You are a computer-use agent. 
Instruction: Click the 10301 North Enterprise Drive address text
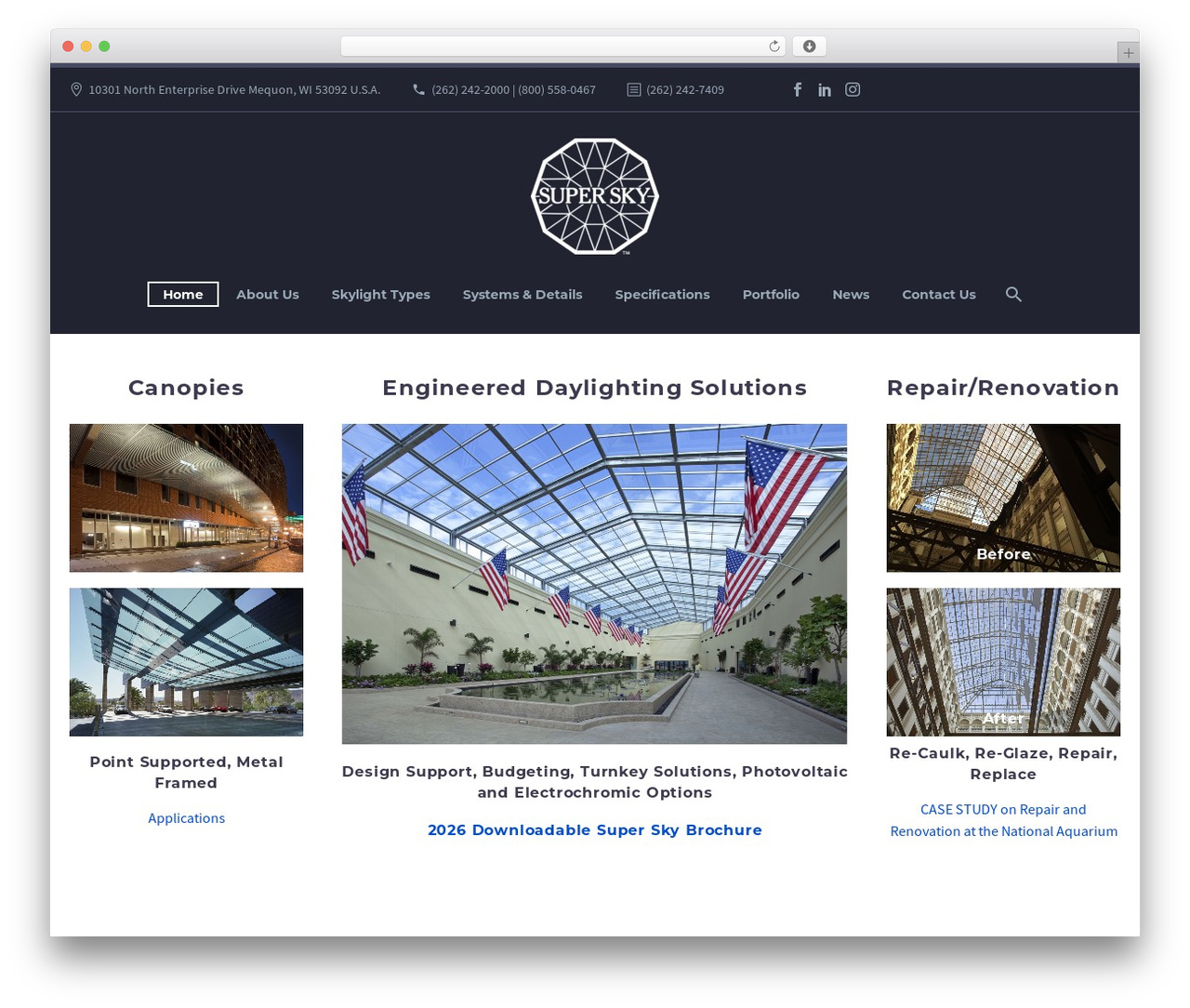234,90
